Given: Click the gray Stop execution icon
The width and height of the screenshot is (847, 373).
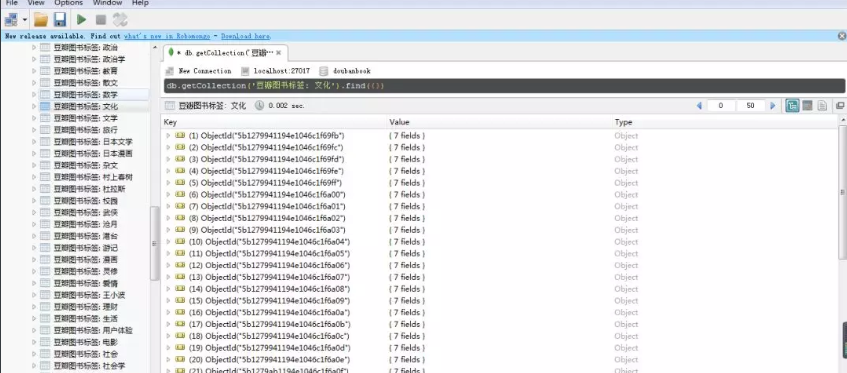Looking at the screenshot, I should pyautogui.click(x=100, y=20).
